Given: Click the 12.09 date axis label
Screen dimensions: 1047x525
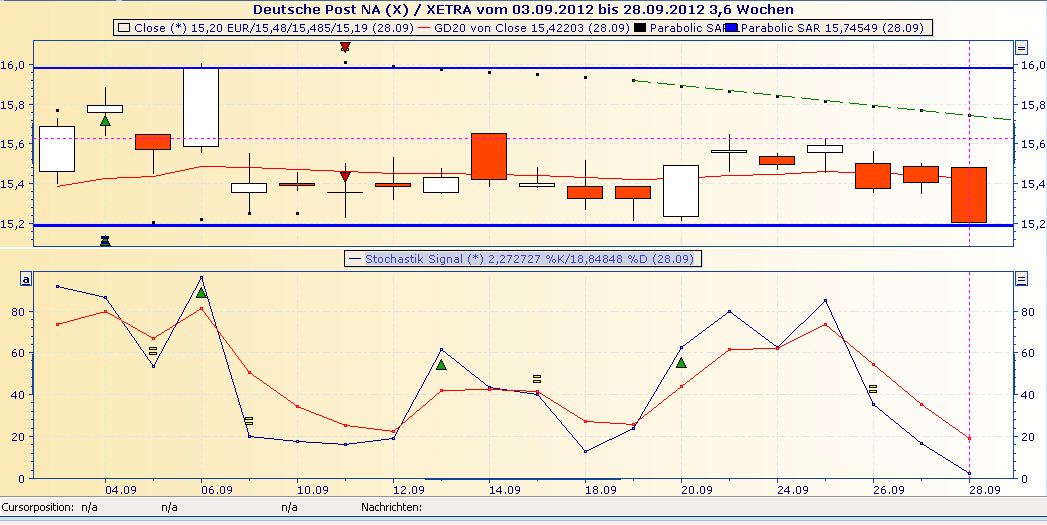Looking at the screenshot, I should [x=409, y=490].
